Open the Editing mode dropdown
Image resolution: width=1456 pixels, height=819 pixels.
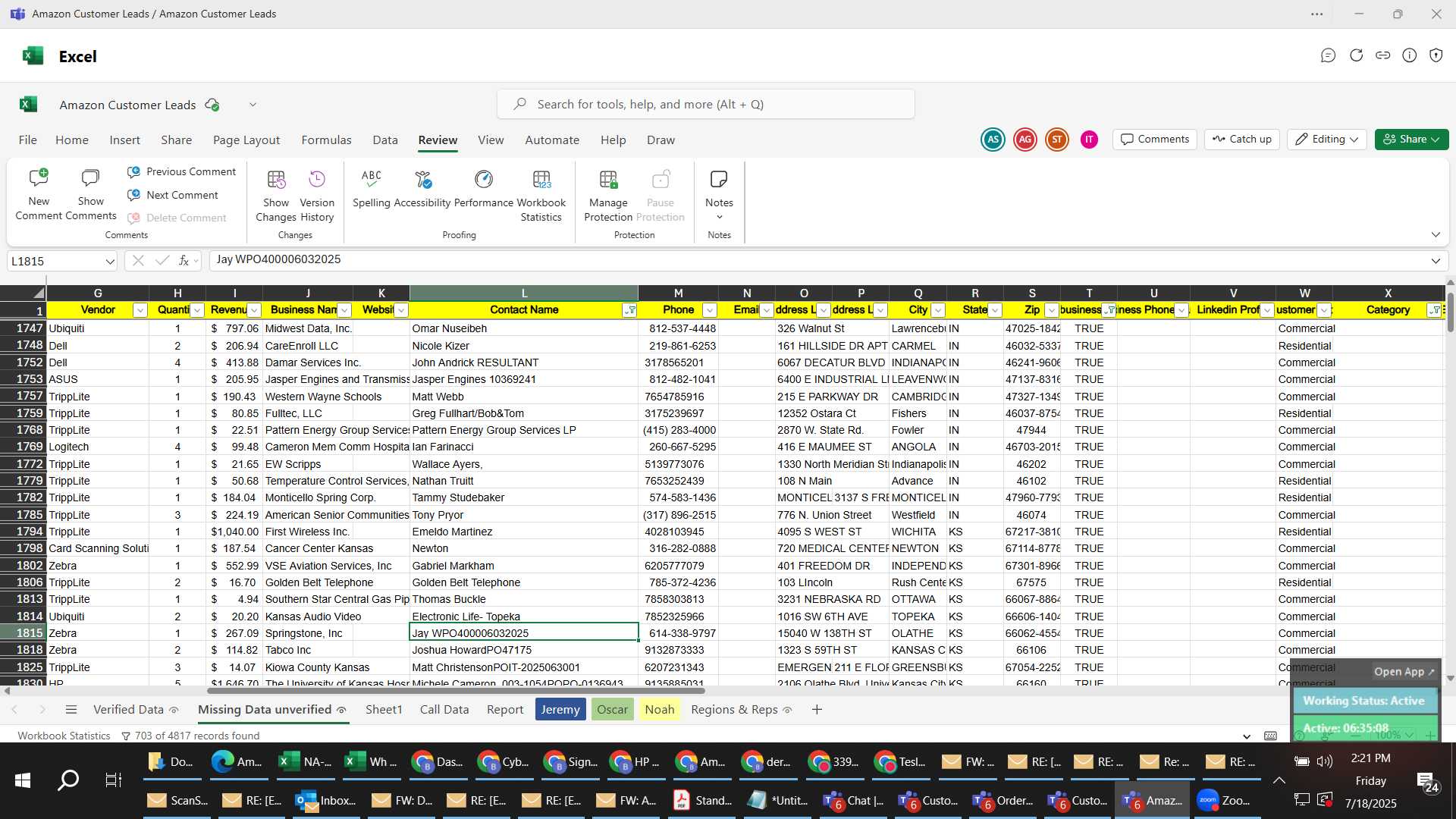pos(1326,140)
